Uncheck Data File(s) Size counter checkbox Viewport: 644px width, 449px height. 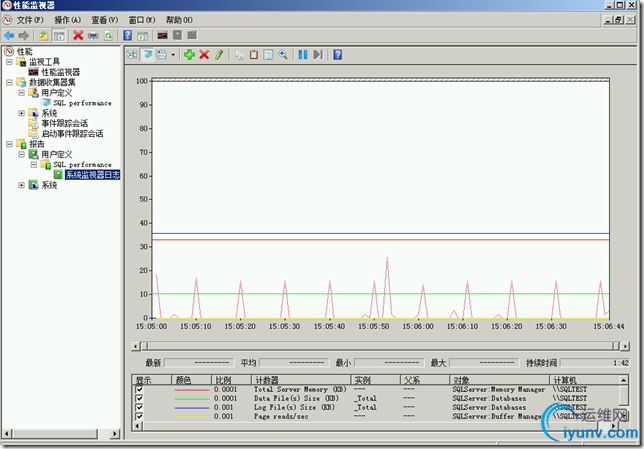point(139,398)
